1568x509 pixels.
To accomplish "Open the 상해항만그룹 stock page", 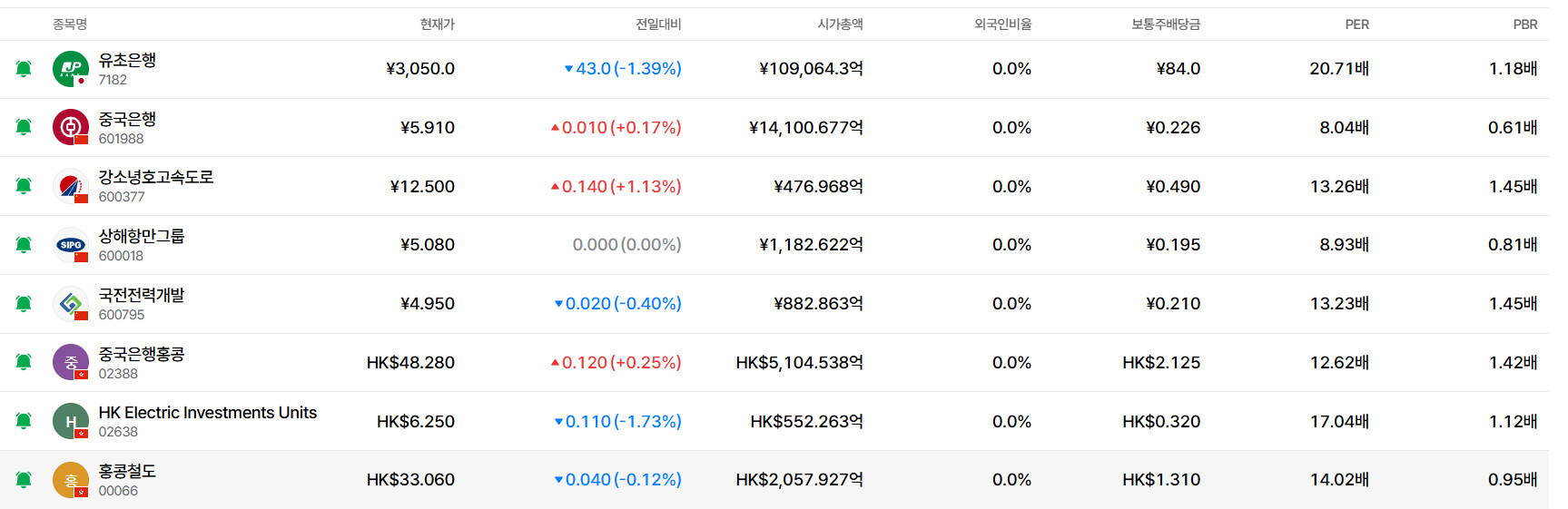I will (x=142, y=236).
